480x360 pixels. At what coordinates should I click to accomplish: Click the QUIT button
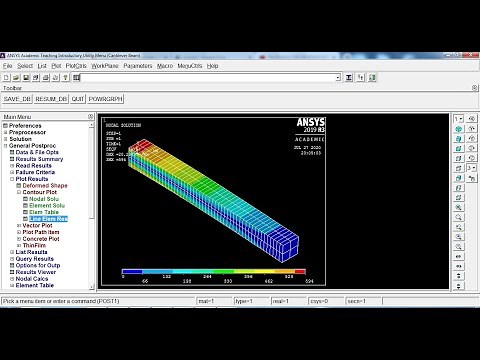click(x=78, y=99)
